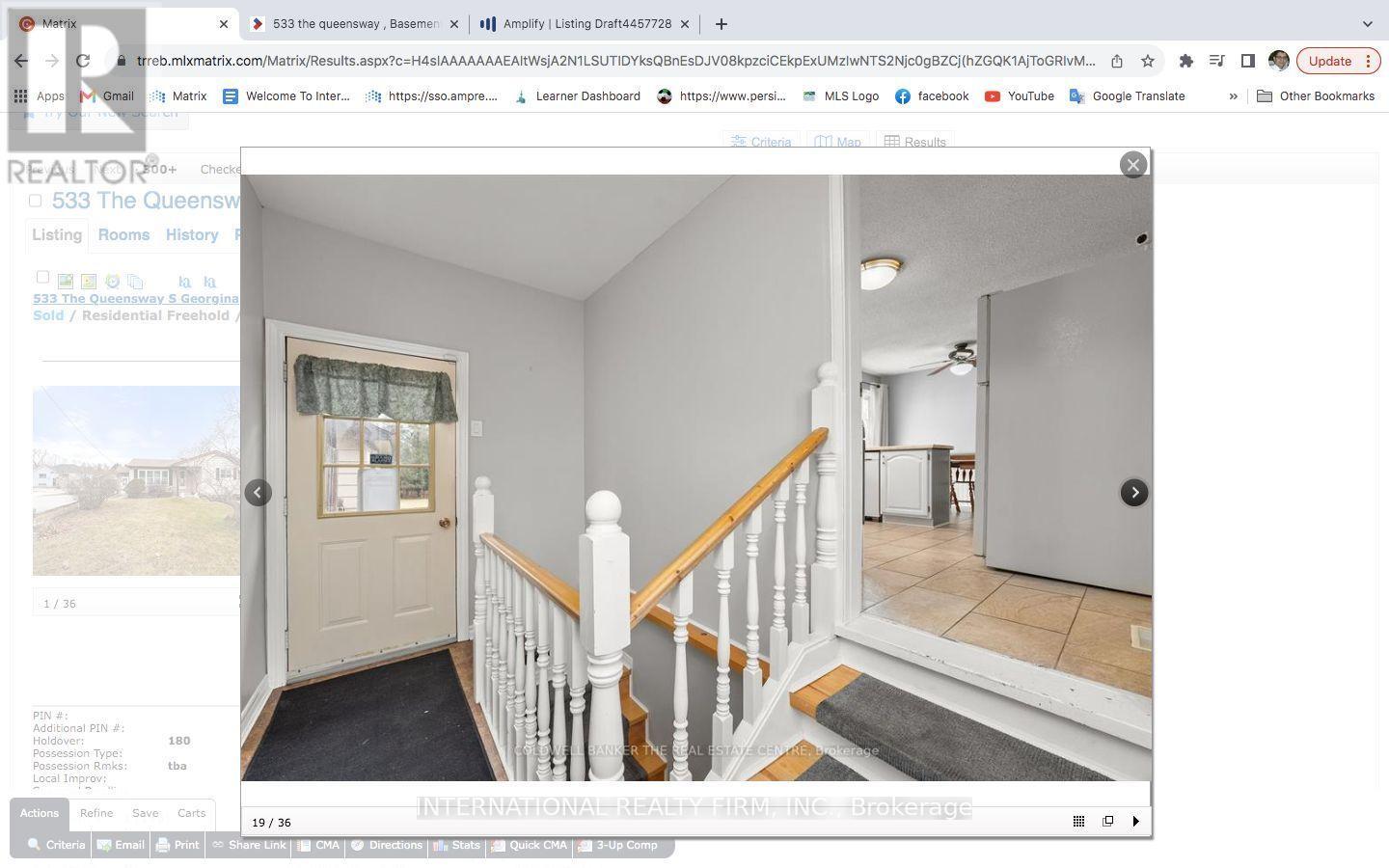Open the photo thumbnail grid view

click(x=1078, y=821)
